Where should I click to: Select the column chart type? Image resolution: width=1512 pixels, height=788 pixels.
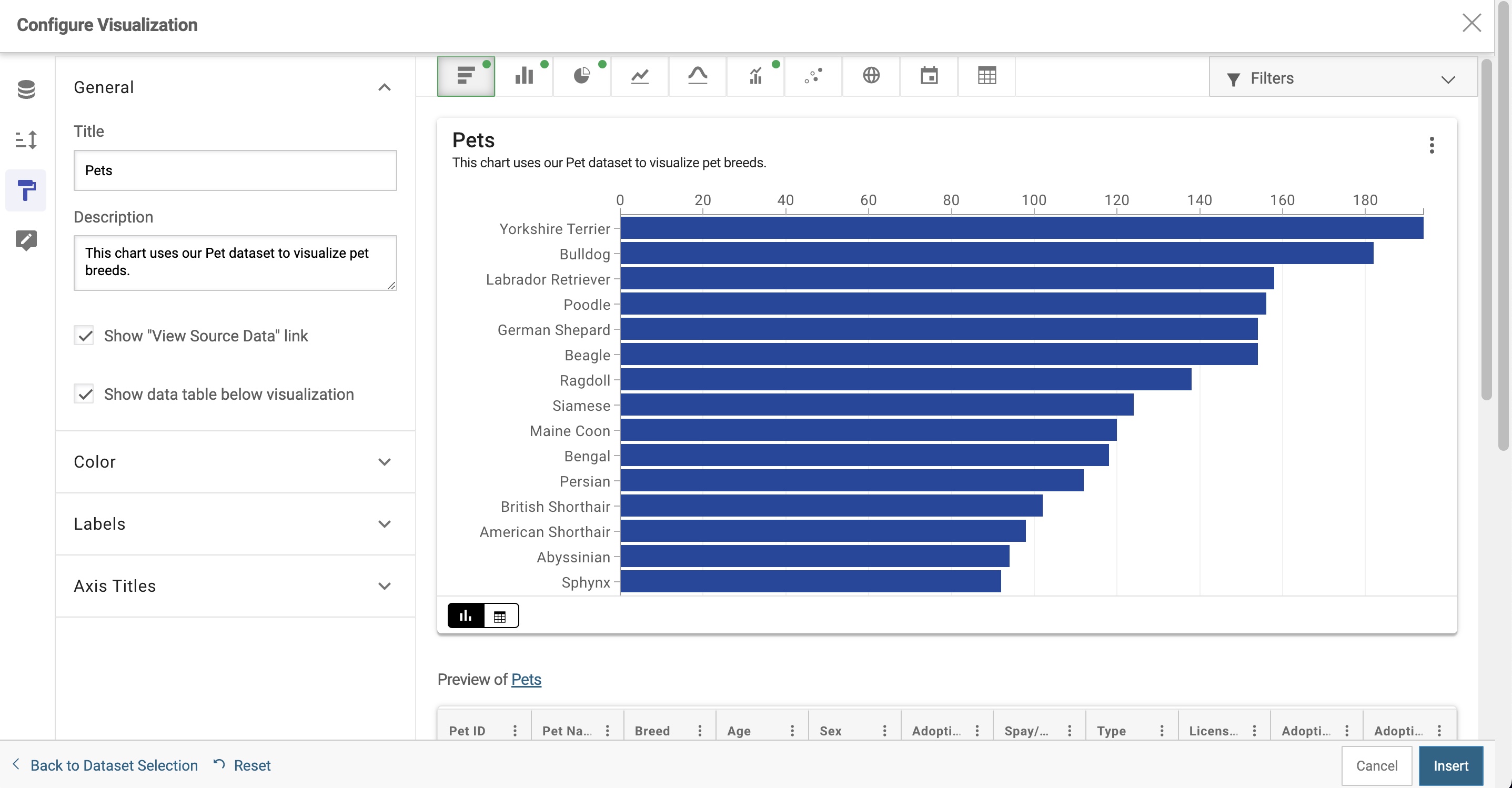(523, 76)
